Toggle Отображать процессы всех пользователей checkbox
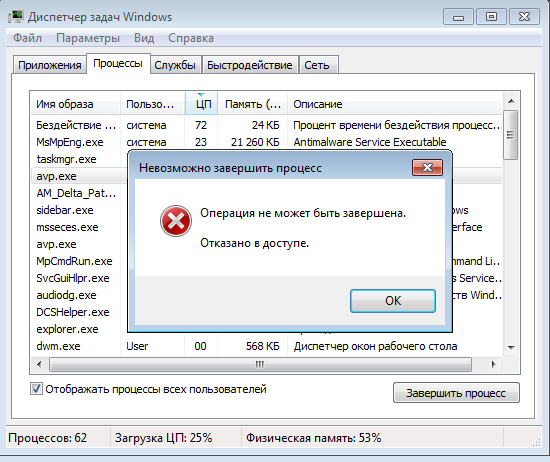The image size is (550, 462). 36,389
